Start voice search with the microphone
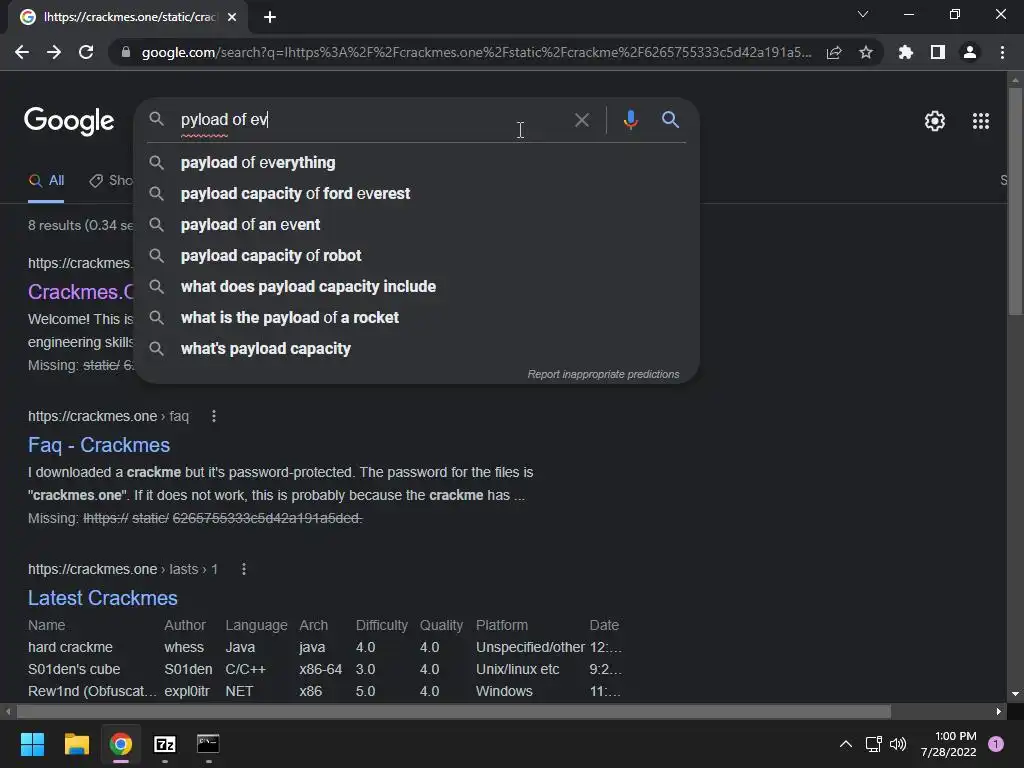Screen dimensions: 1024x768 630,120
